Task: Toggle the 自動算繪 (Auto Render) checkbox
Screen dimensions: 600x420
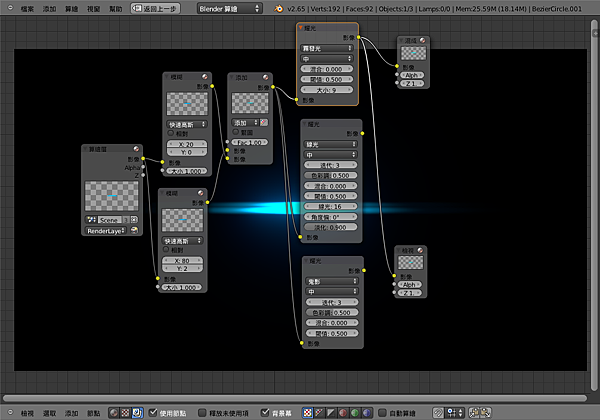Action: click(x=382, y=412)
